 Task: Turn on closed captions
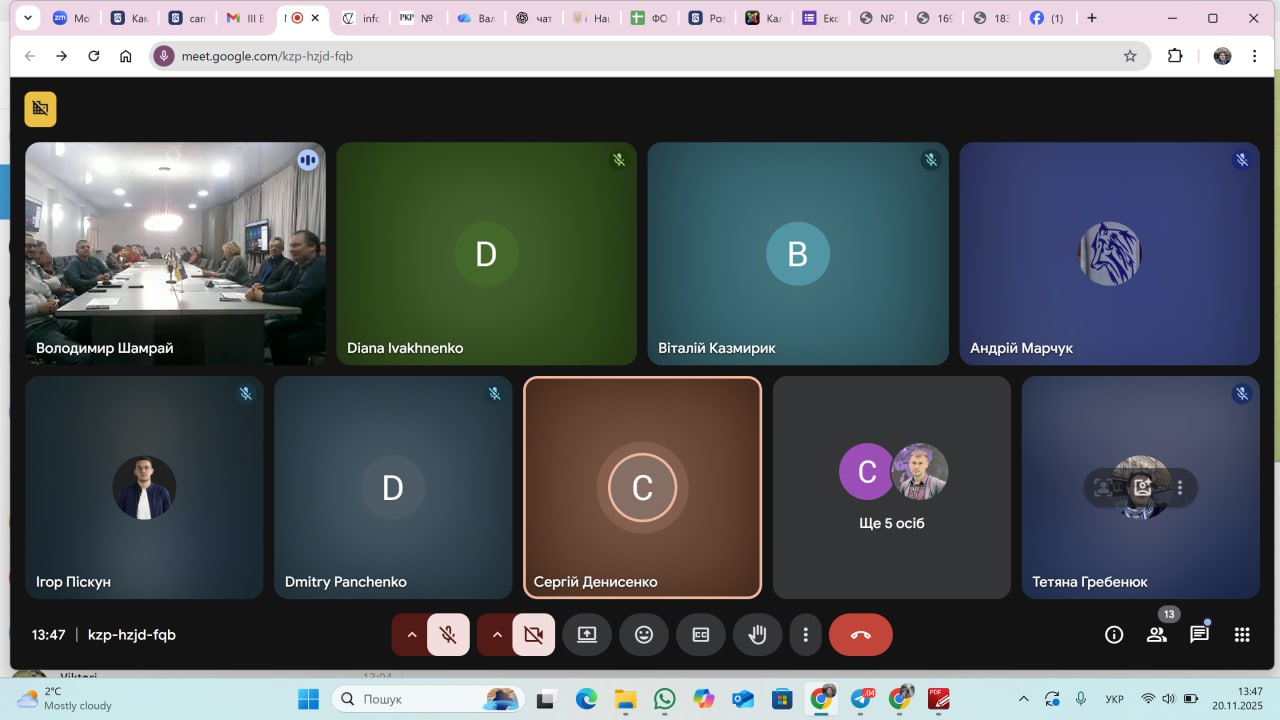pos(701,635)
